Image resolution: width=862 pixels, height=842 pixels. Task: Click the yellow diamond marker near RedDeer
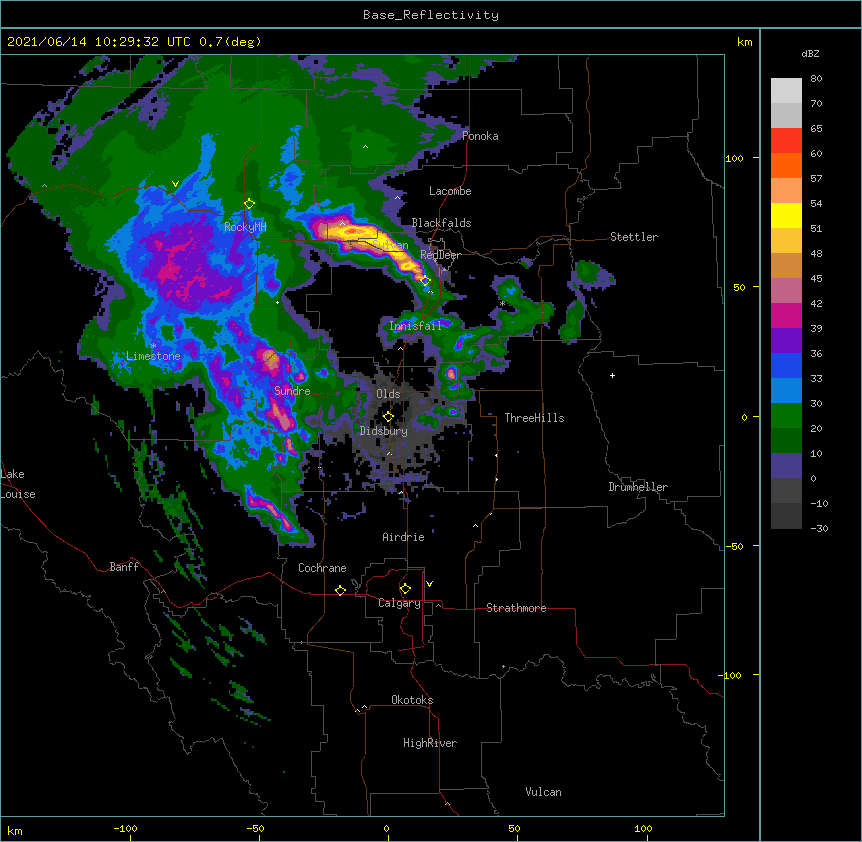[x=425, y=281]
